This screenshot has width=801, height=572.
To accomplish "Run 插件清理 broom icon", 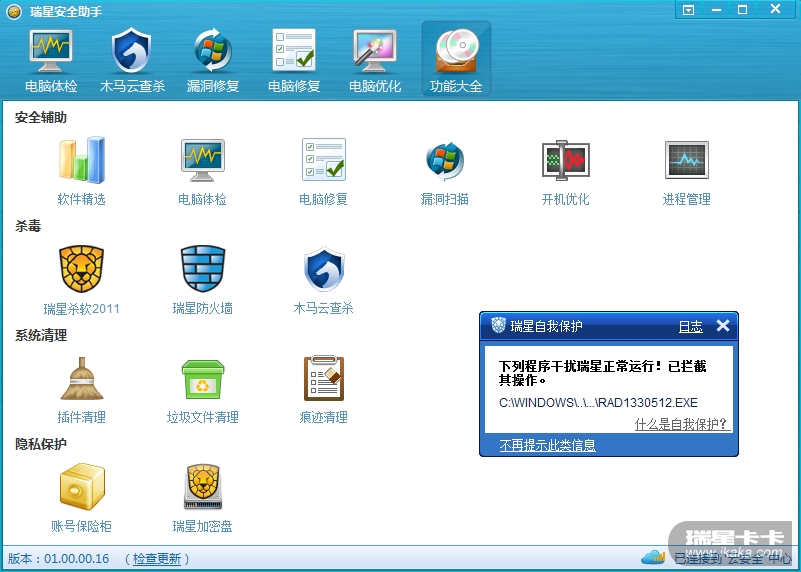I will [x=82, y=378].
